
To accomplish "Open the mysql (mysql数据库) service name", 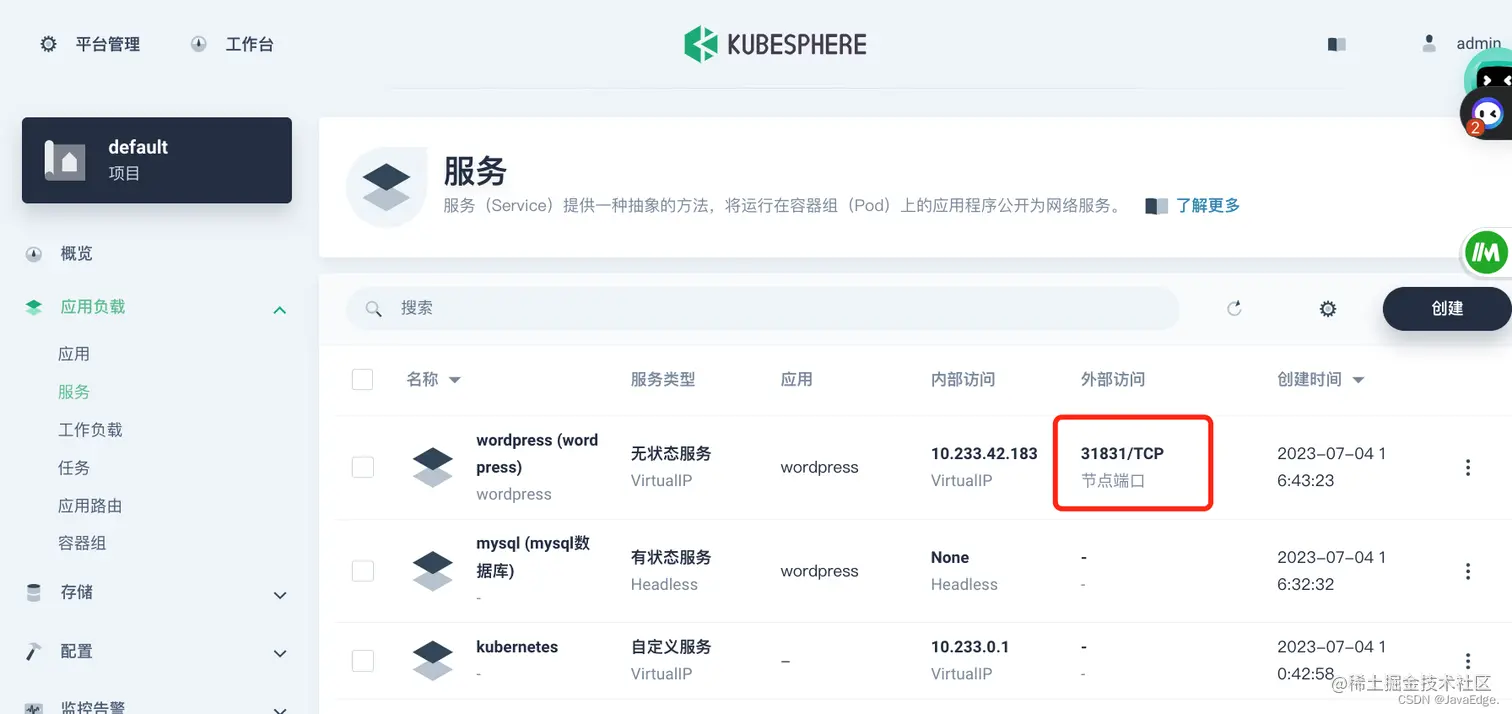I will click(533, 557).
